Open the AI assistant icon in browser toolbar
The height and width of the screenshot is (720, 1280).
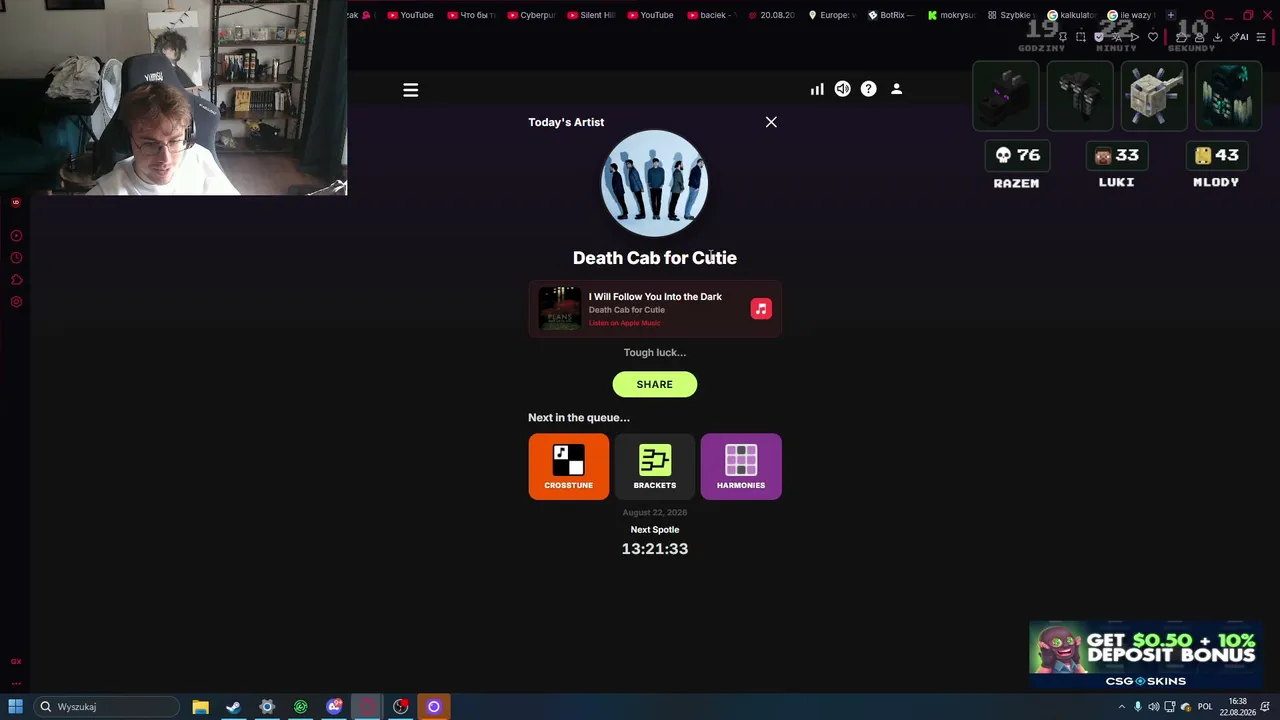coord(1240,37)
